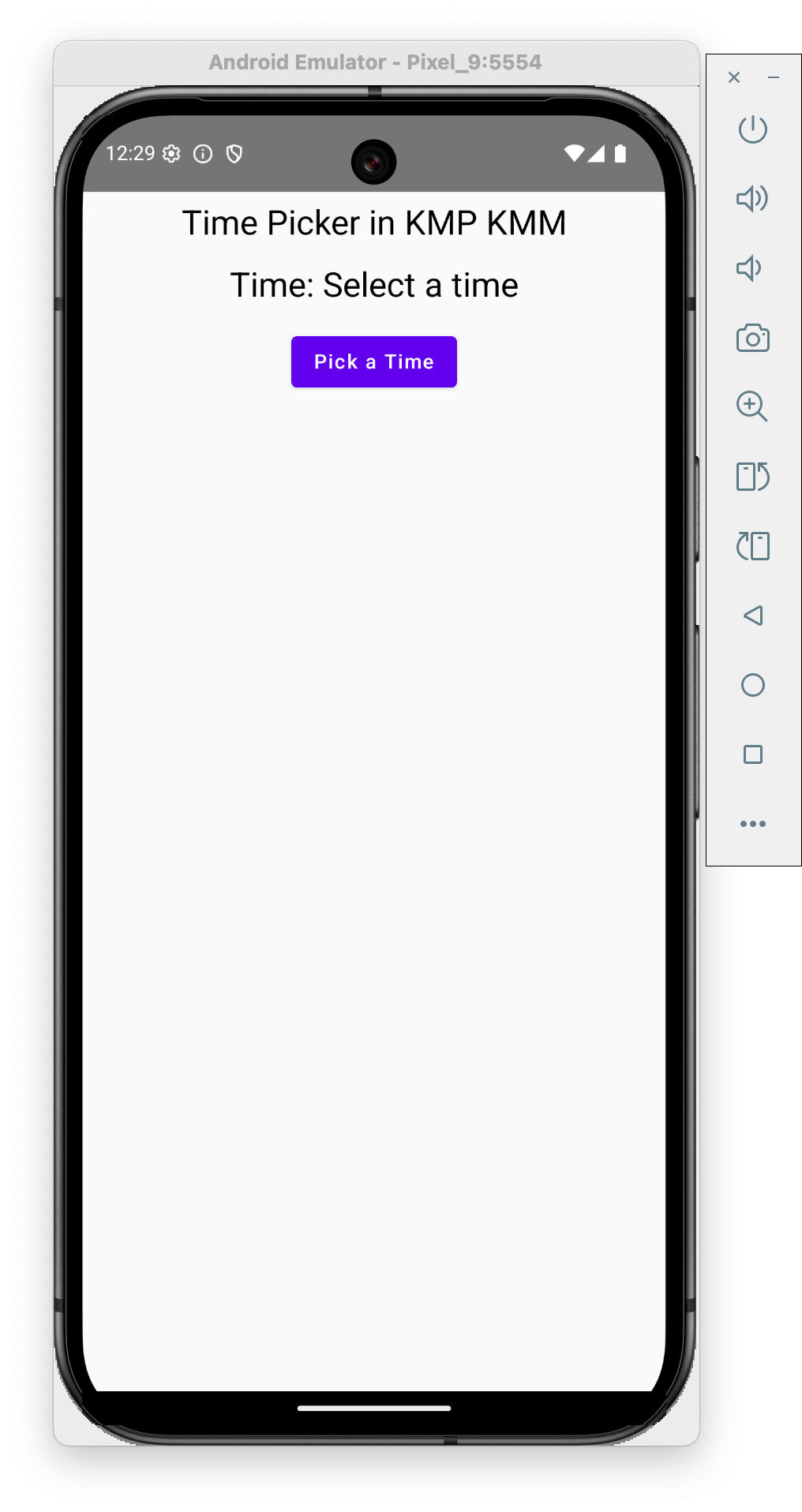Tap the Pick a Time button
This screenshot has width=802, height=1512.
pyautogui.click(x=373, y=361)
